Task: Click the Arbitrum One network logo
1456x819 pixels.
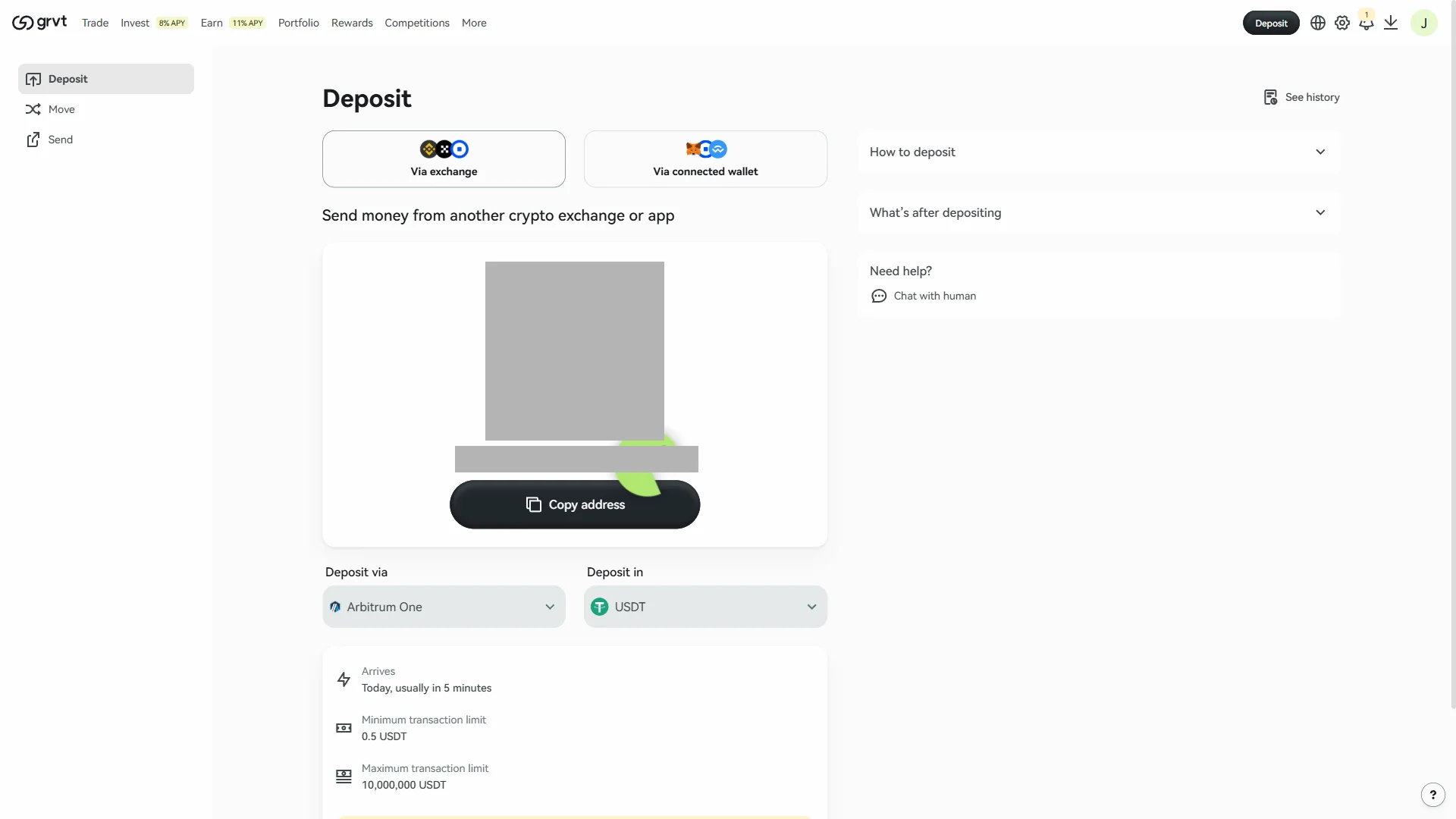Action: pyautogui.click(x=335, y=607)
